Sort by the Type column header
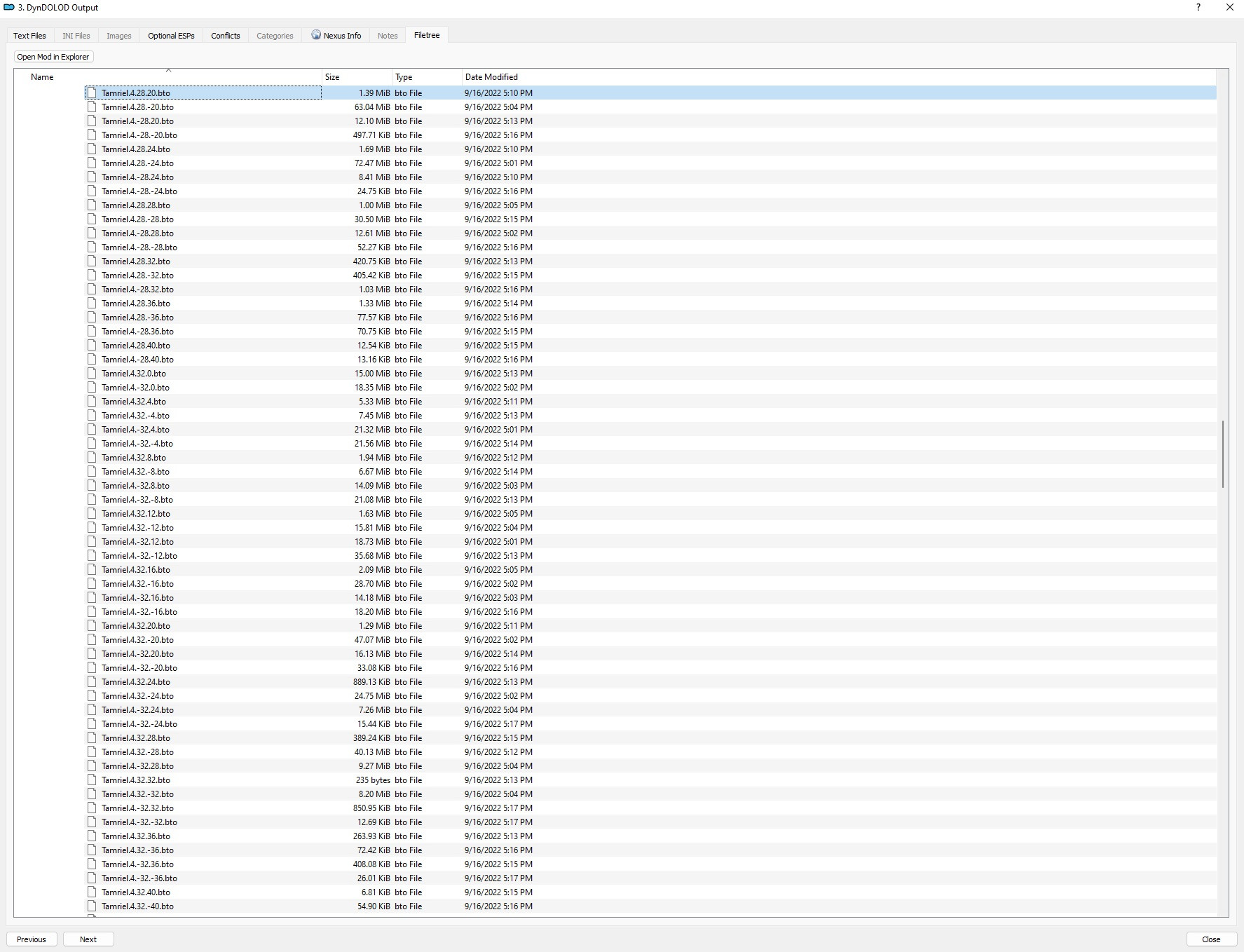This screenshot has width=1244, height=952. tap(427, 77)
